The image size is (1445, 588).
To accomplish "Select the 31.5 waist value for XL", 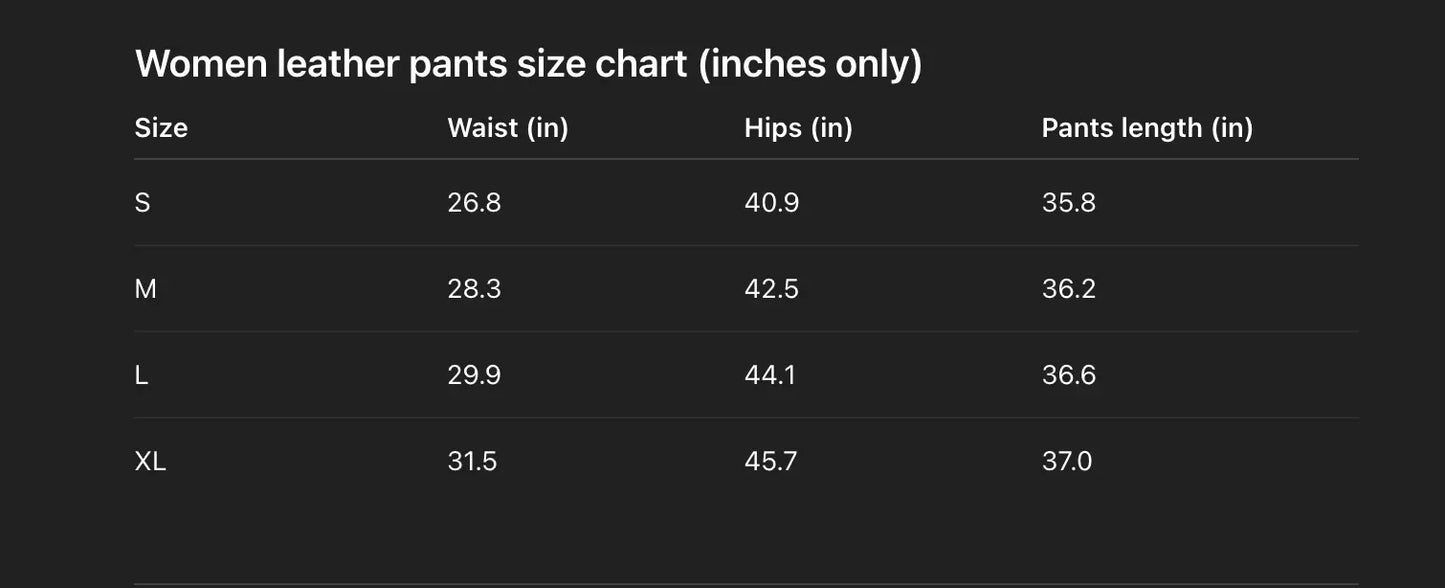I will pyautogui.click(x=472, y=461).
